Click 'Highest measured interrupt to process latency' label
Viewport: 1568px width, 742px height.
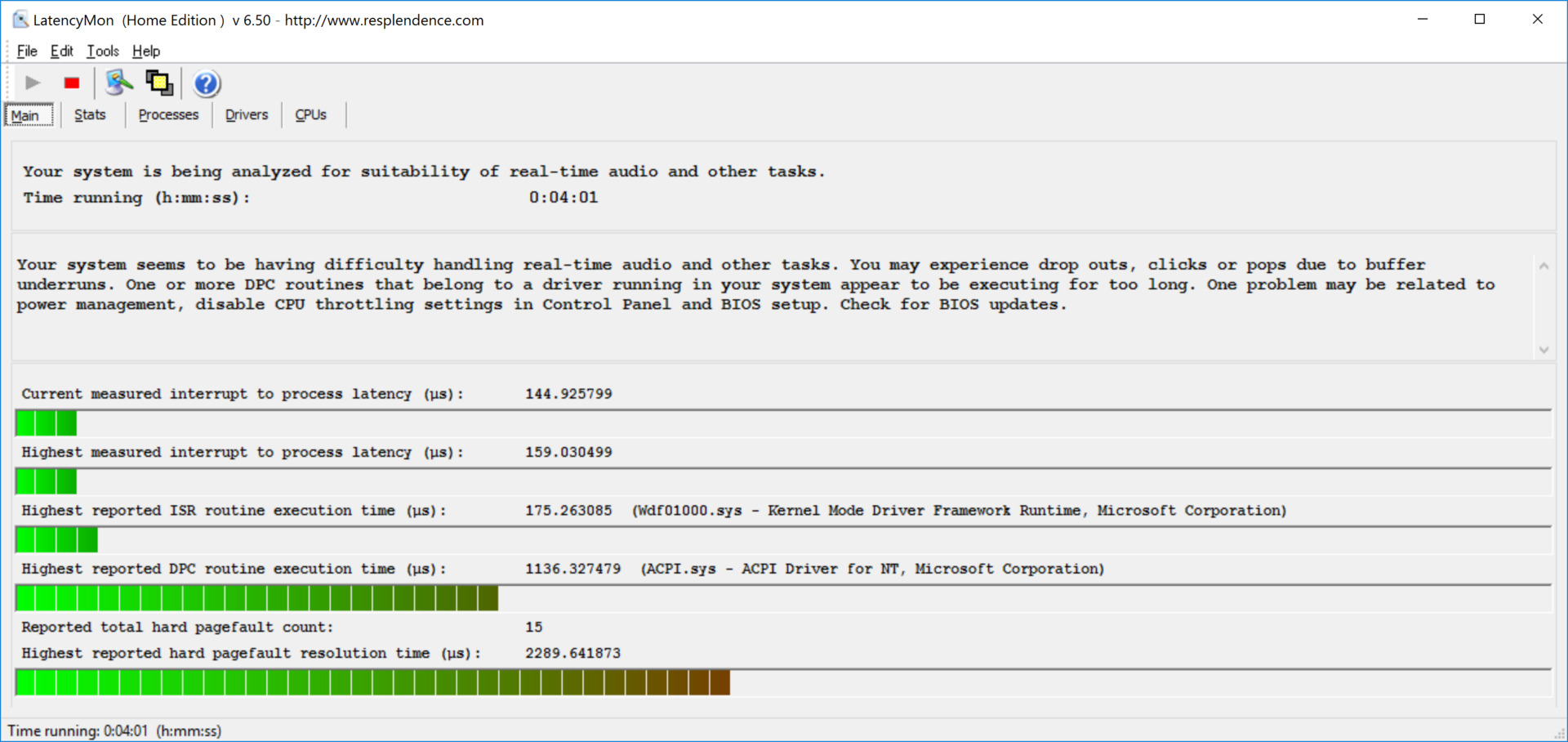click(243, 452)
